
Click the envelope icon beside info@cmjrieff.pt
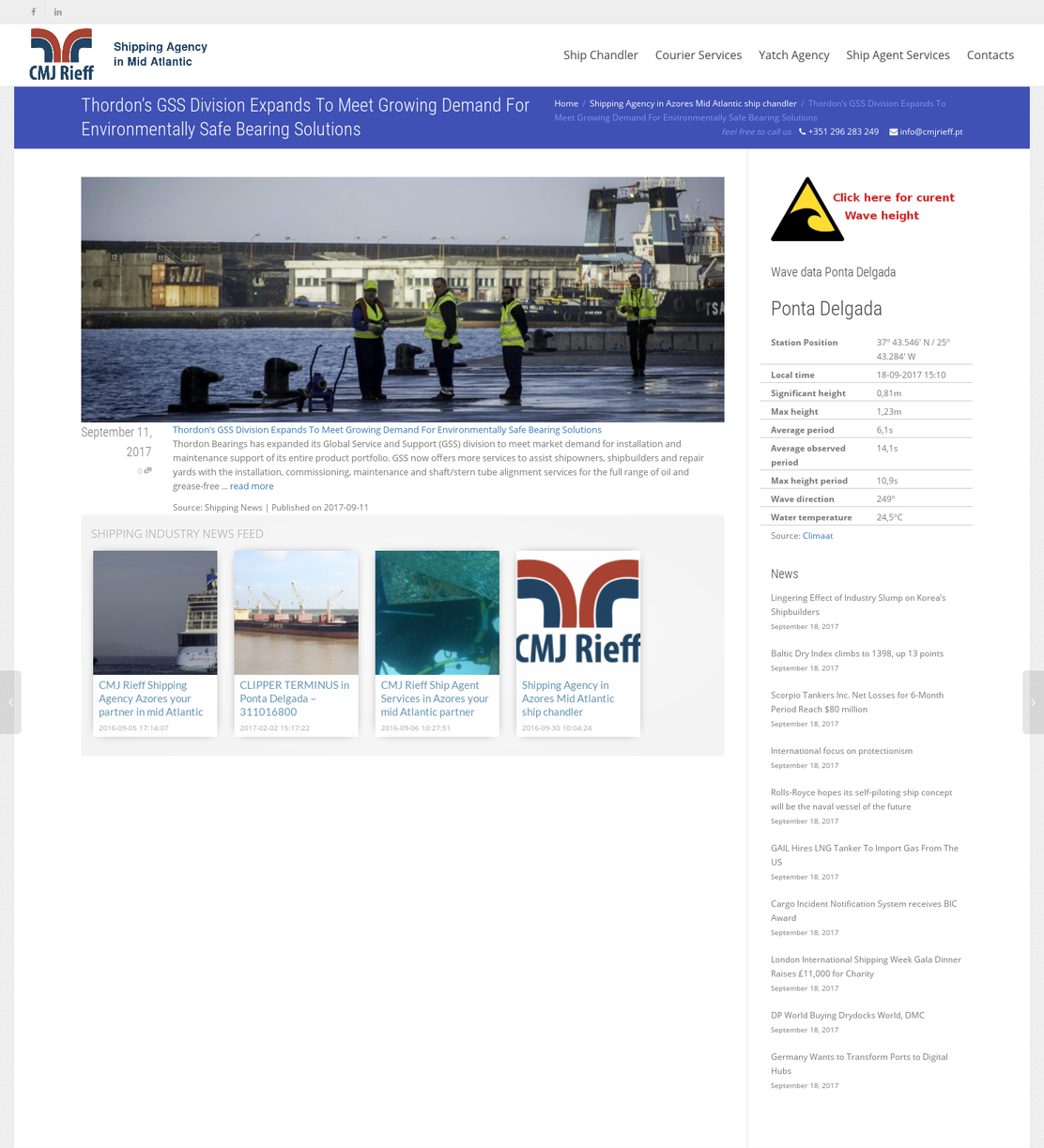[894, 131]
